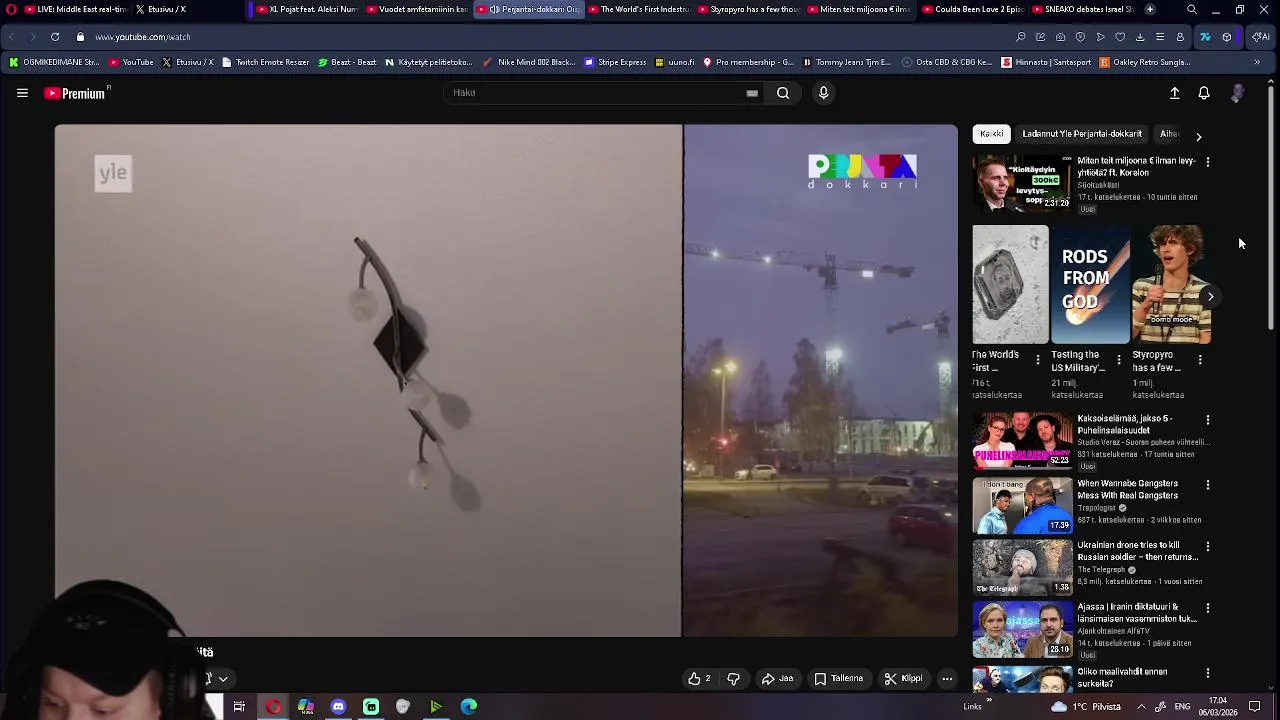Share the video using Jaa button
The height and width of the screenshot is (720, 1280).
[x=777, y=678]
